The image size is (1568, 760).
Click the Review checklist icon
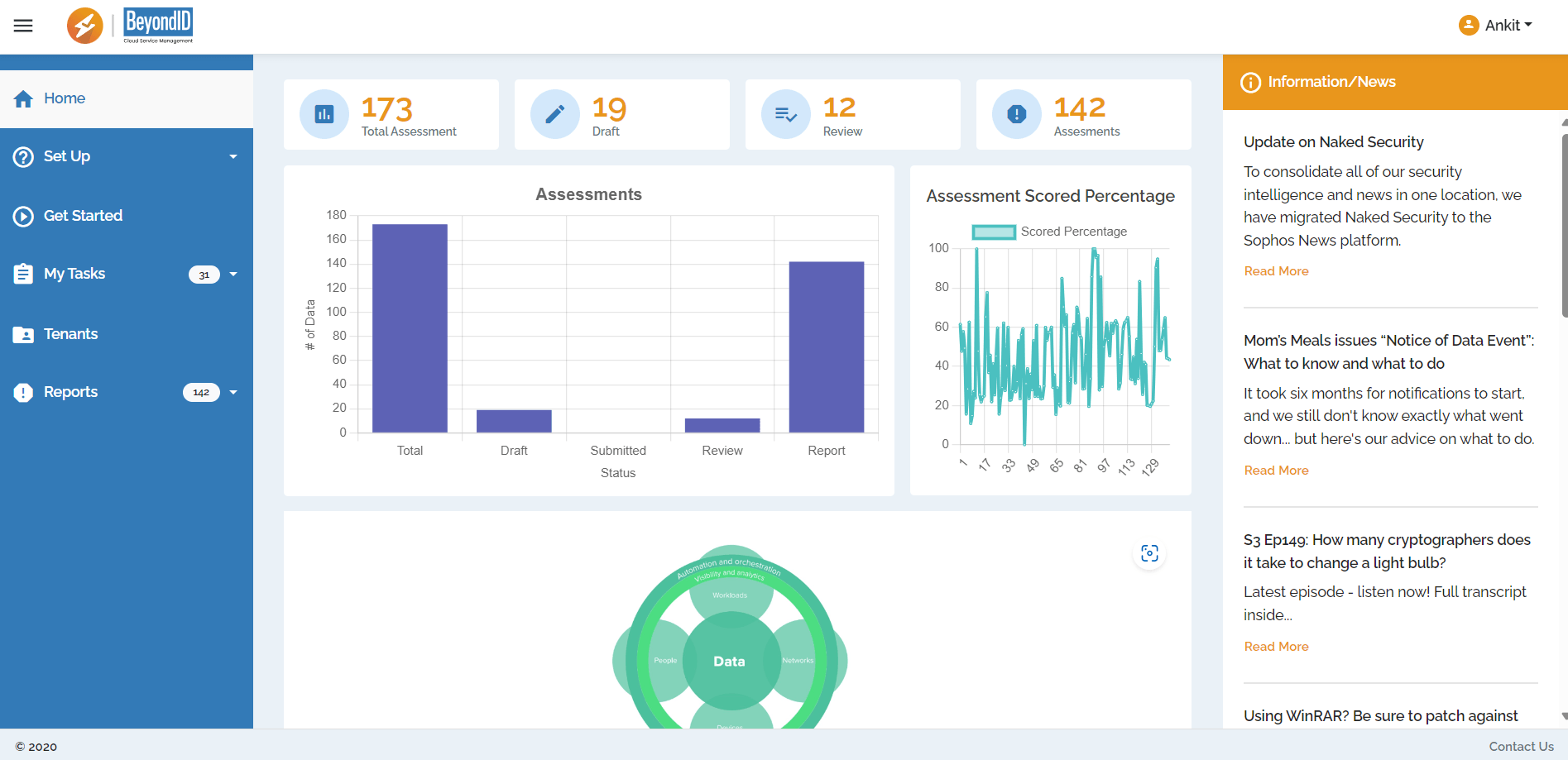pos(786,114)
